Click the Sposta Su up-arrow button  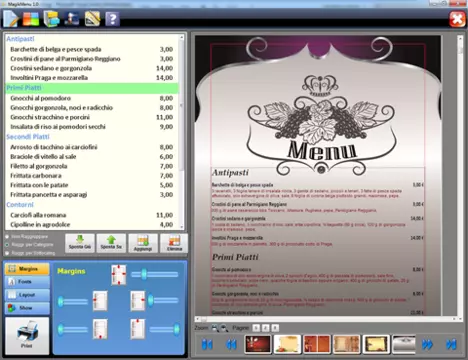[x=111, y=243]
